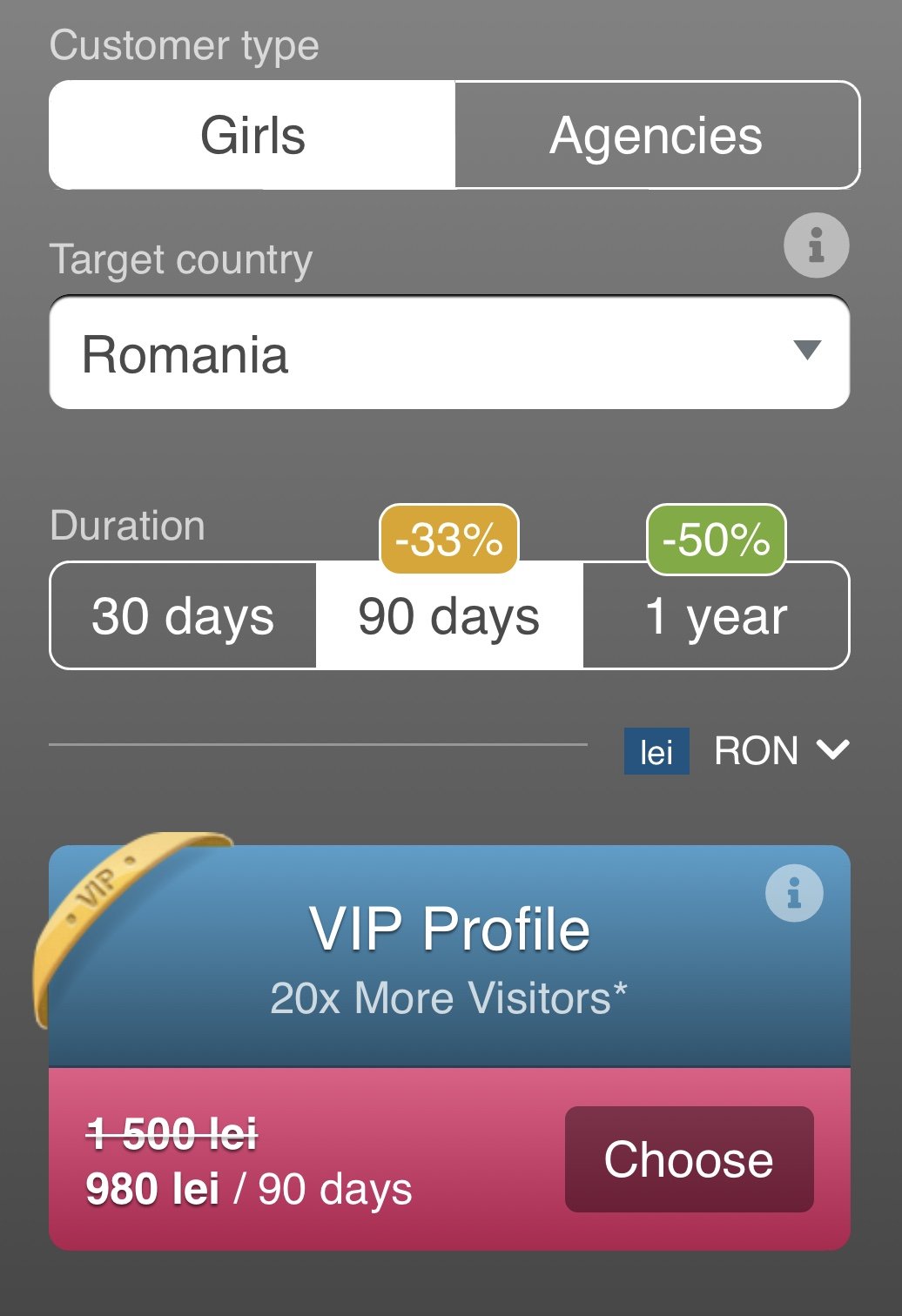Click the chevron next to RON
This screenshot has width=902, height=1316.
[833, 749]
